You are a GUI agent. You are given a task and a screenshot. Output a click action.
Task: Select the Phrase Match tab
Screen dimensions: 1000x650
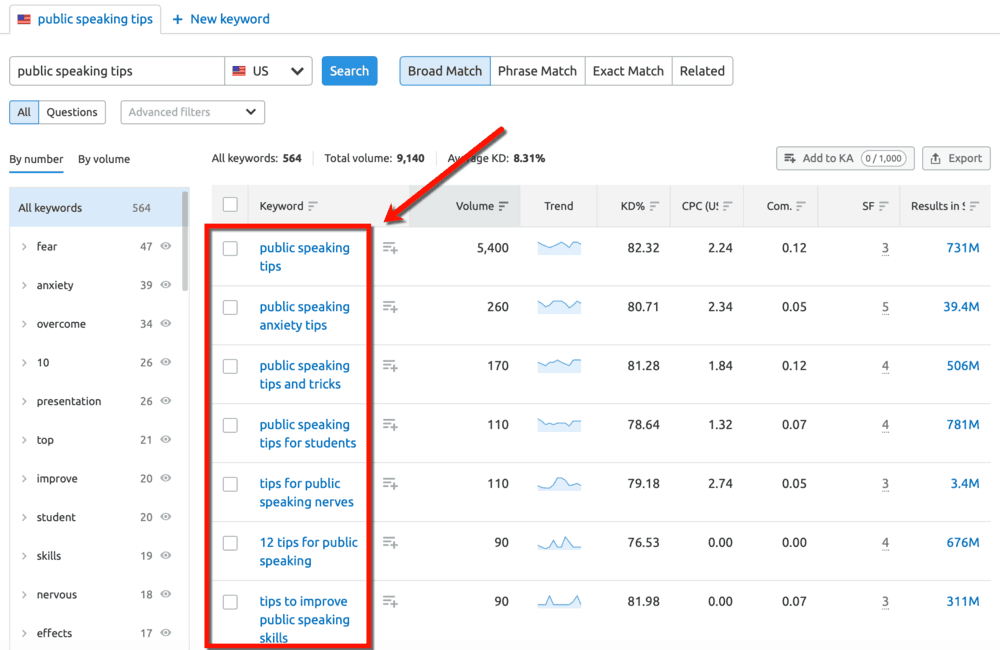pos(537,71)
